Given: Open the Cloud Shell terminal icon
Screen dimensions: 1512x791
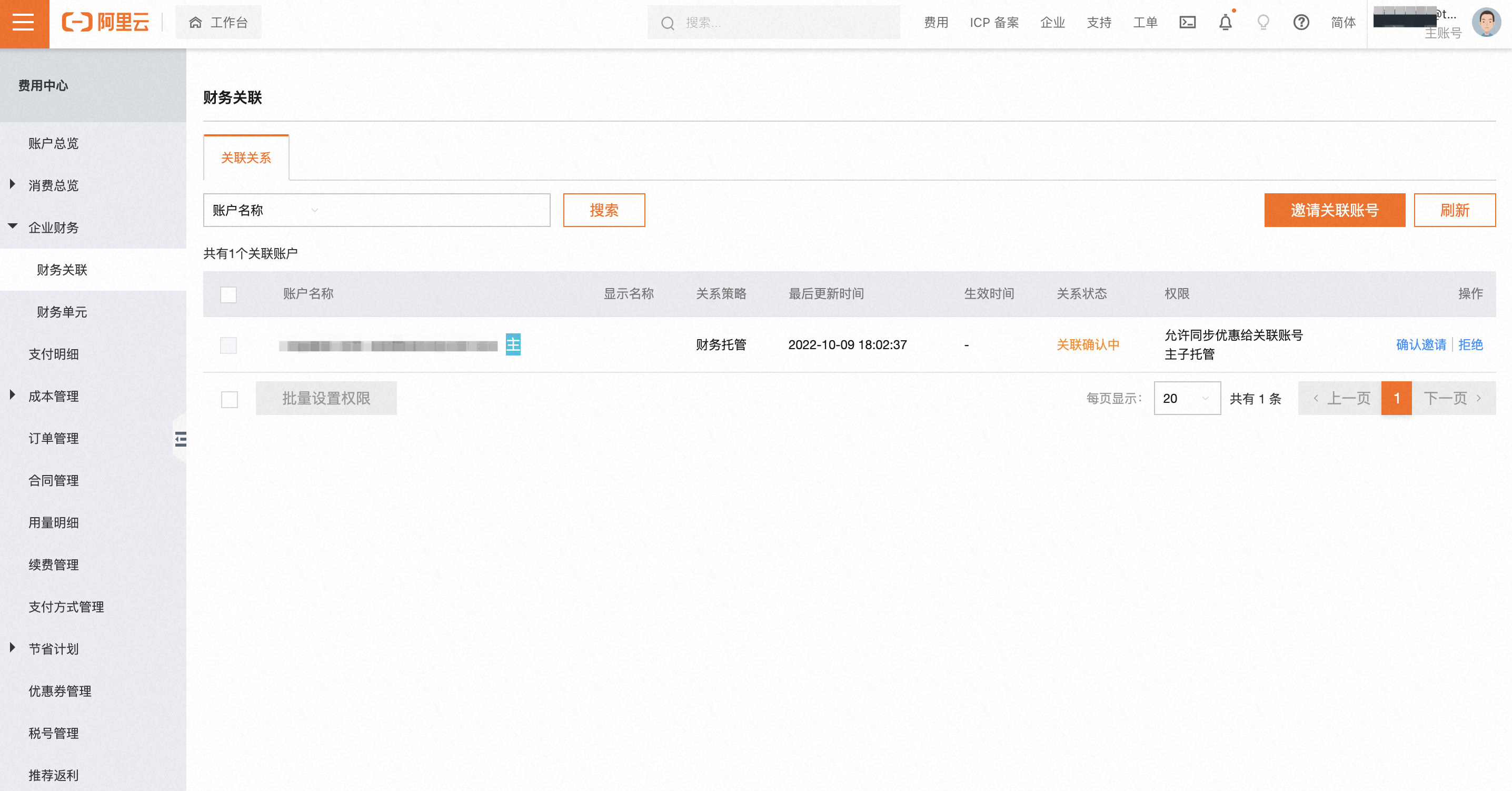Looking at the screenshot, I should 1187,23.
